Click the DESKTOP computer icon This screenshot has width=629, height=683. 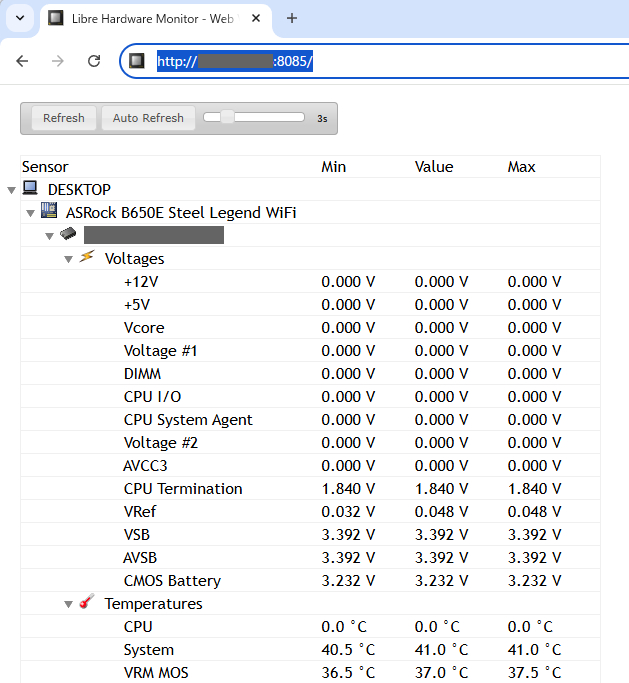[30, 188]
